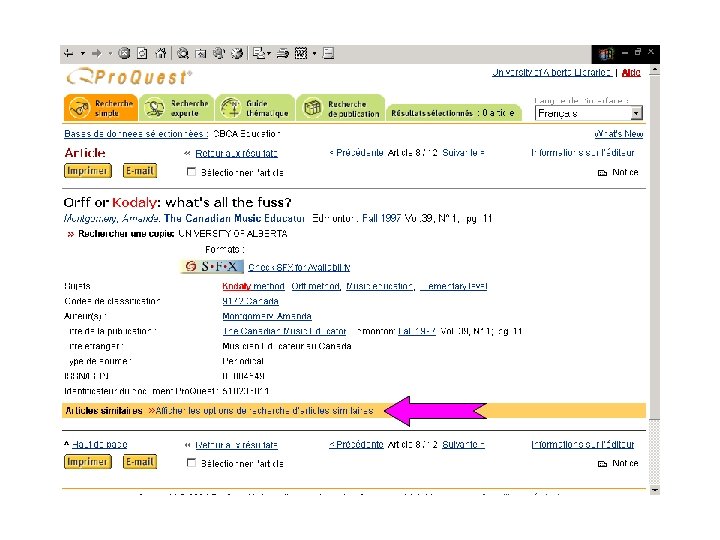Open the Recherche experte tab
720x540 pixels.
click(x=177, y=108)
